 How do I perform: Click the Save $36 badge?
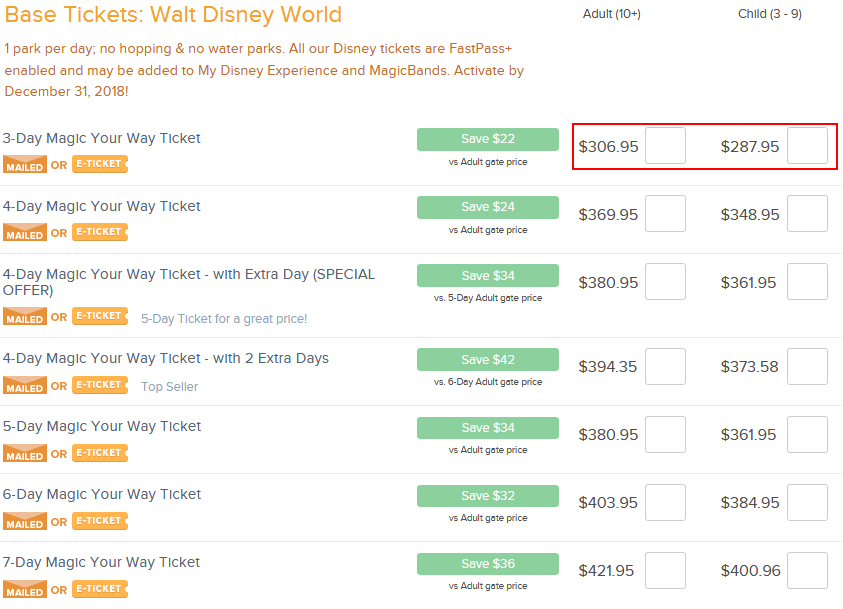[488, 564]
